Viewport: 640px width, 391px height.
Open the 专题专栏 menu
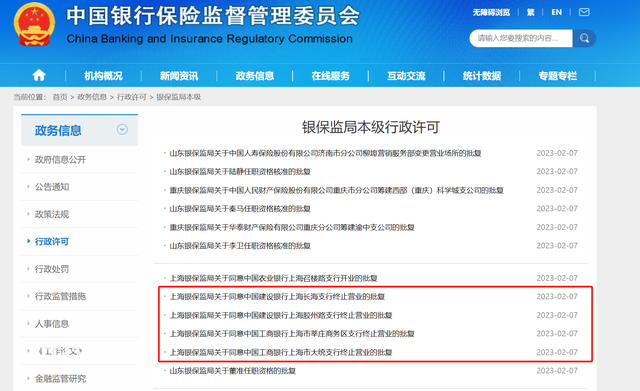[558, 76]
